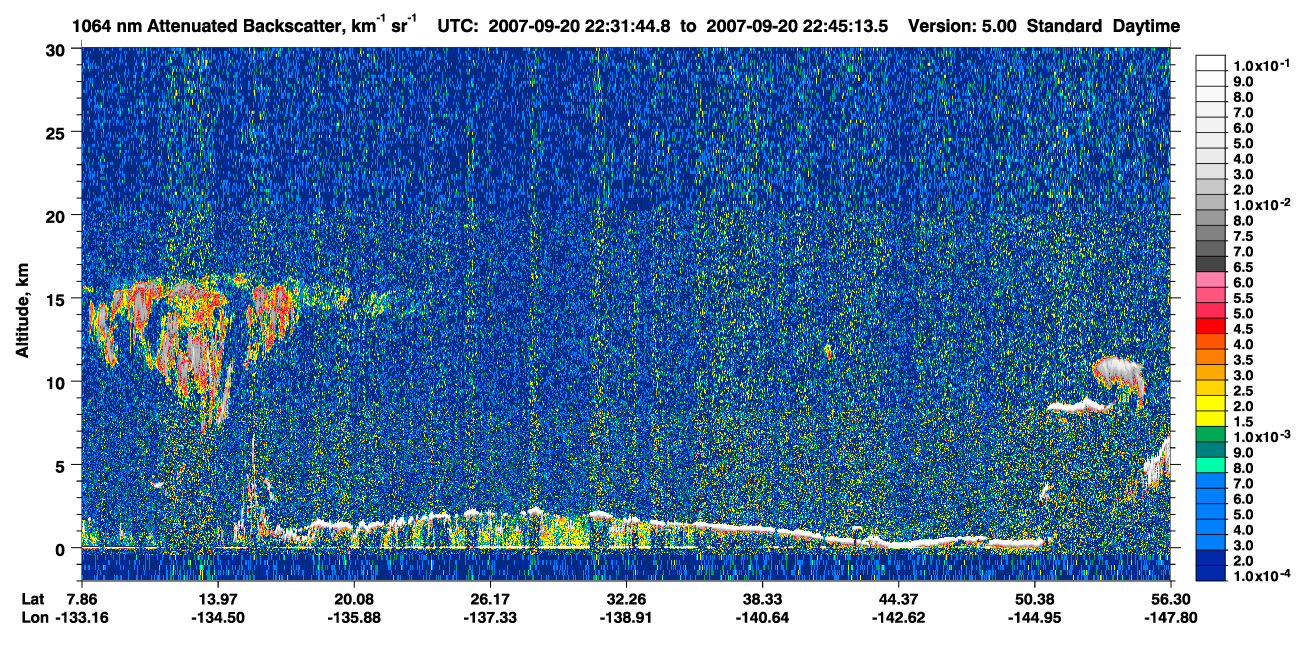Pick the white top swatch of the colorbar
This screenshot has width=1300, height=667.
(x=1211, y=62)
